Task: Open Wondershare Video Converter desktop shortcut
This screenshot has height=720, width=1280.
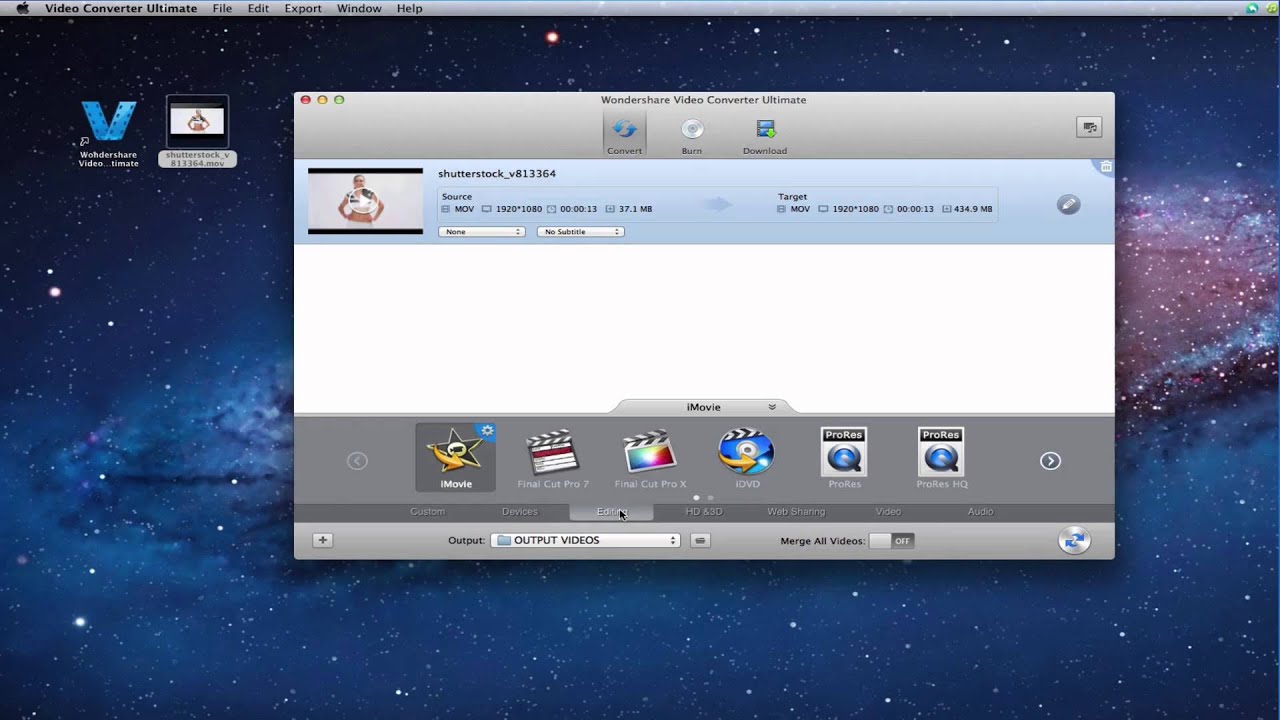Action: point(109,134)
